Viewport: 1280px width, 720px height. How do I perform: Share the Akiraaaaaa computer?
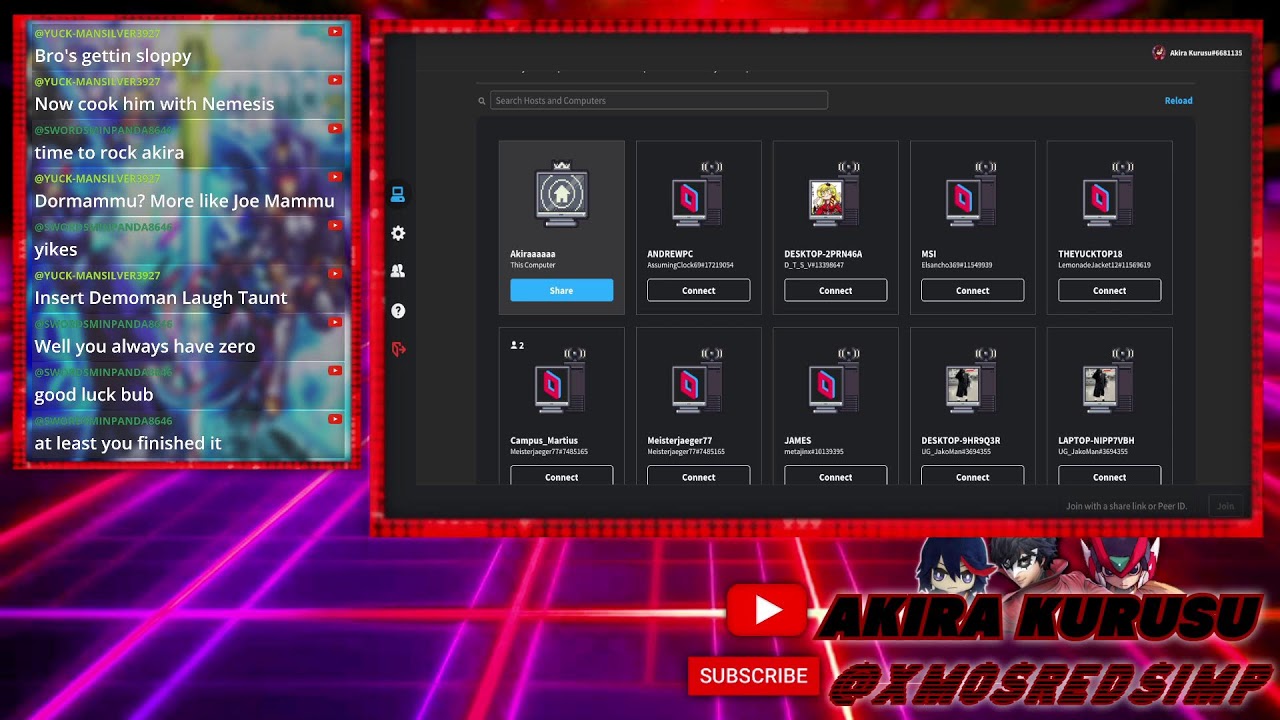click(562, 290)
